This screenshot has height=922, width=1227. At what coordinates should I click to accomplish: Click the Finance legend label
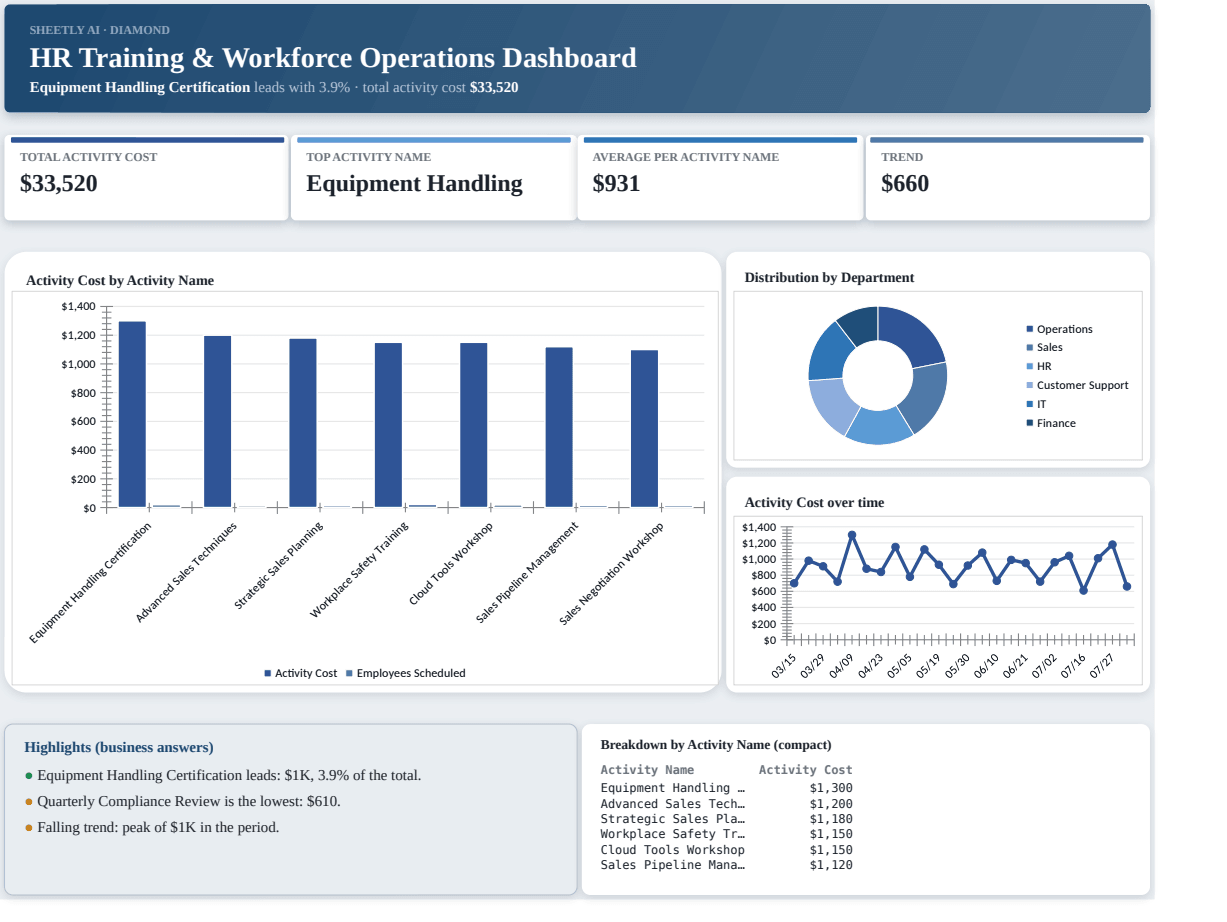[x=1057, y=423]
